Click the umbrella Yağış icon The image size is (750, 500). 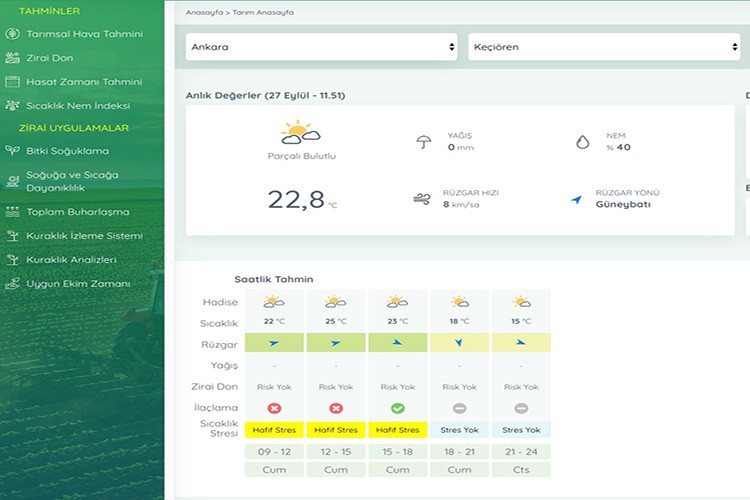pyautogui.click(x=423, y=142)
